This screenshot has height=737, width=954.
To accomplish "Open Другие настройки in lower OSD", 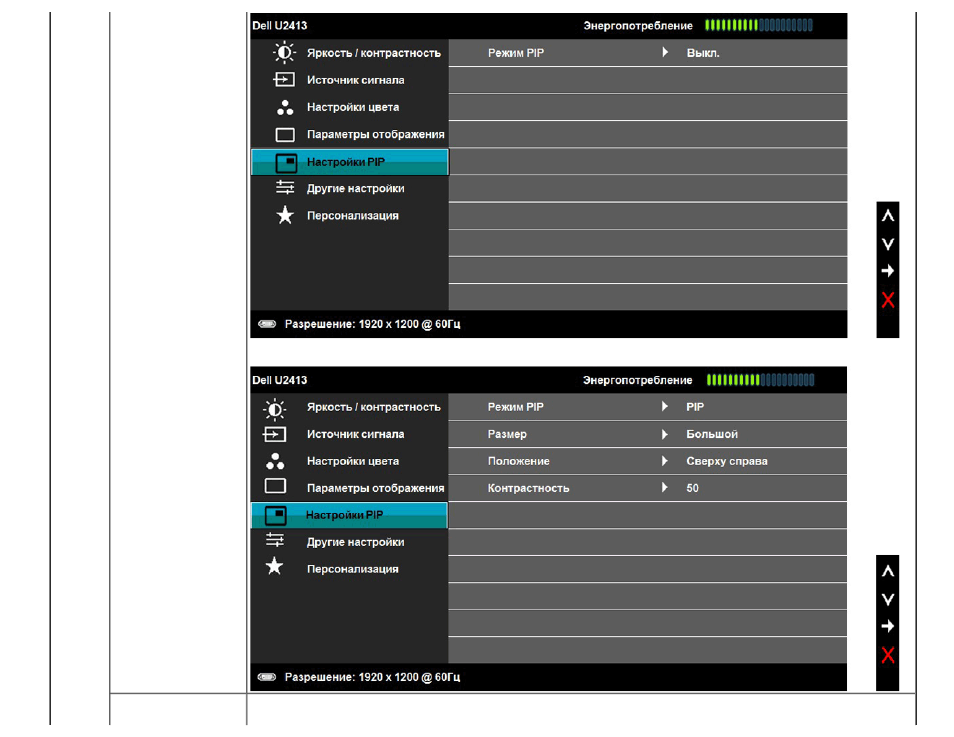I will tap(355, 542).
